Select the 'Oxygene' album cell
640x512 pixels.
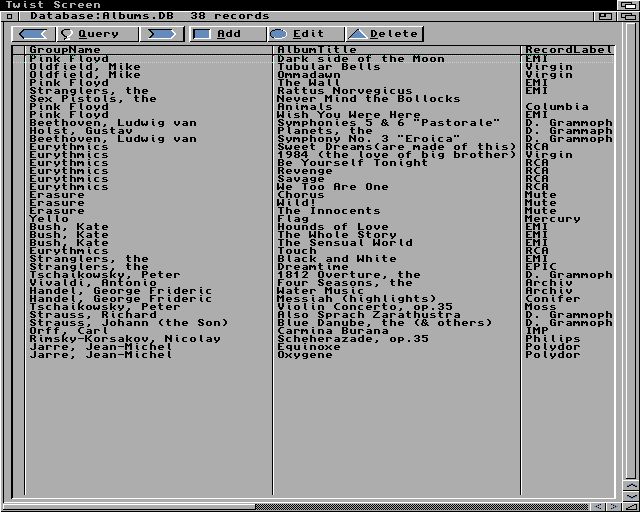click(x=304, y=355)
